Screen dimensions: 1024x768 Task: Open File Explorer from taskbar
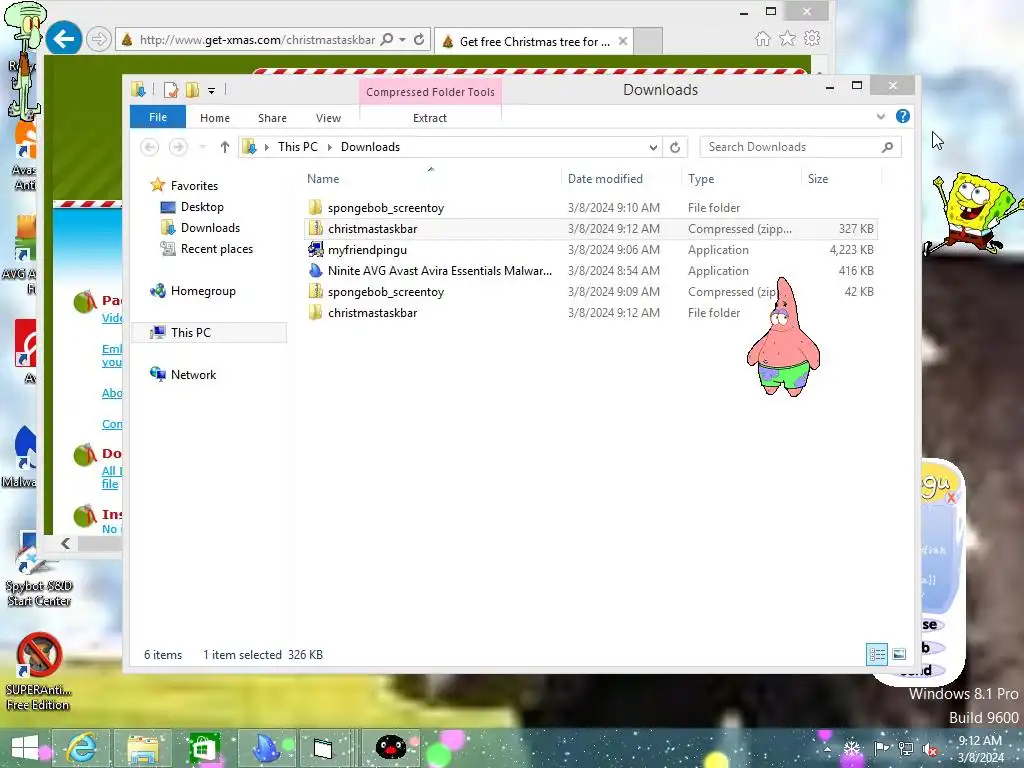coord(143,748)
